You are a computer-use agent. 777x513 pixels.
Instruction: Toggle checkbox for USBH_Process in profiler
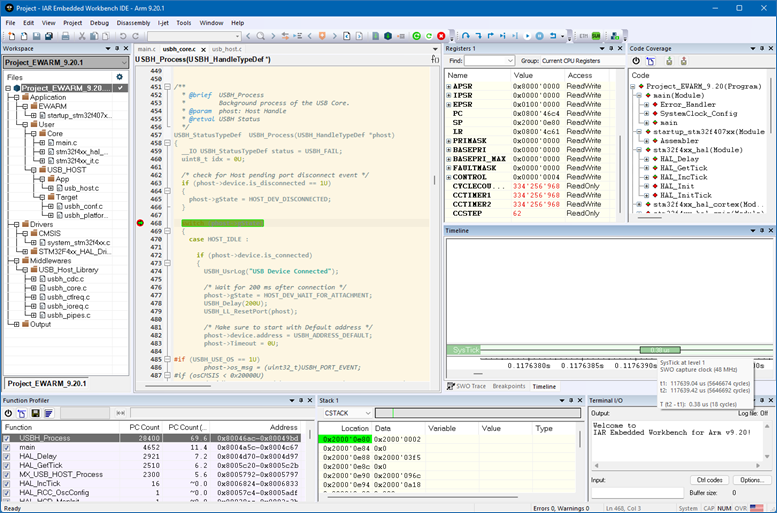click(7, 438)
